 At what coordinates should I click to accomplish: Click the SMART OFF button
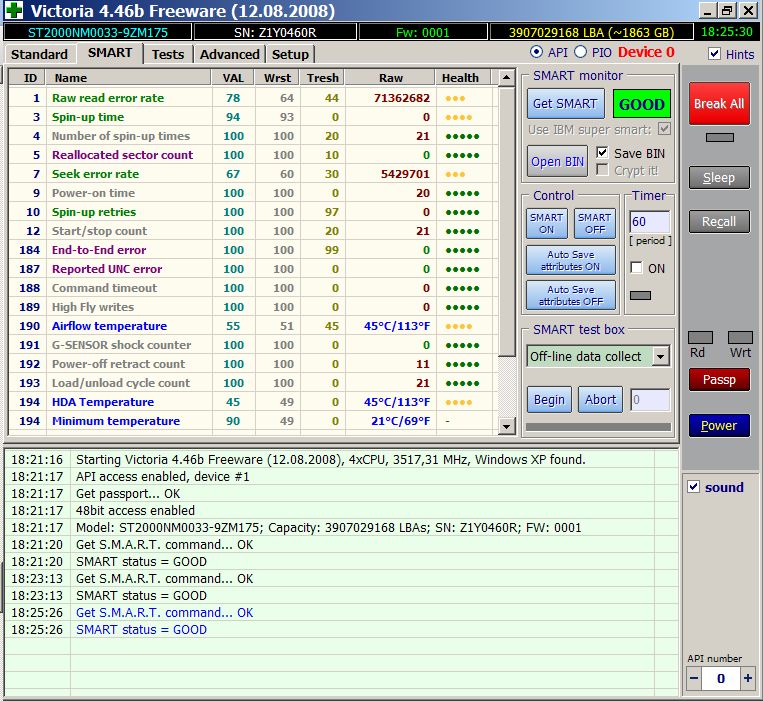click(595, 224)
